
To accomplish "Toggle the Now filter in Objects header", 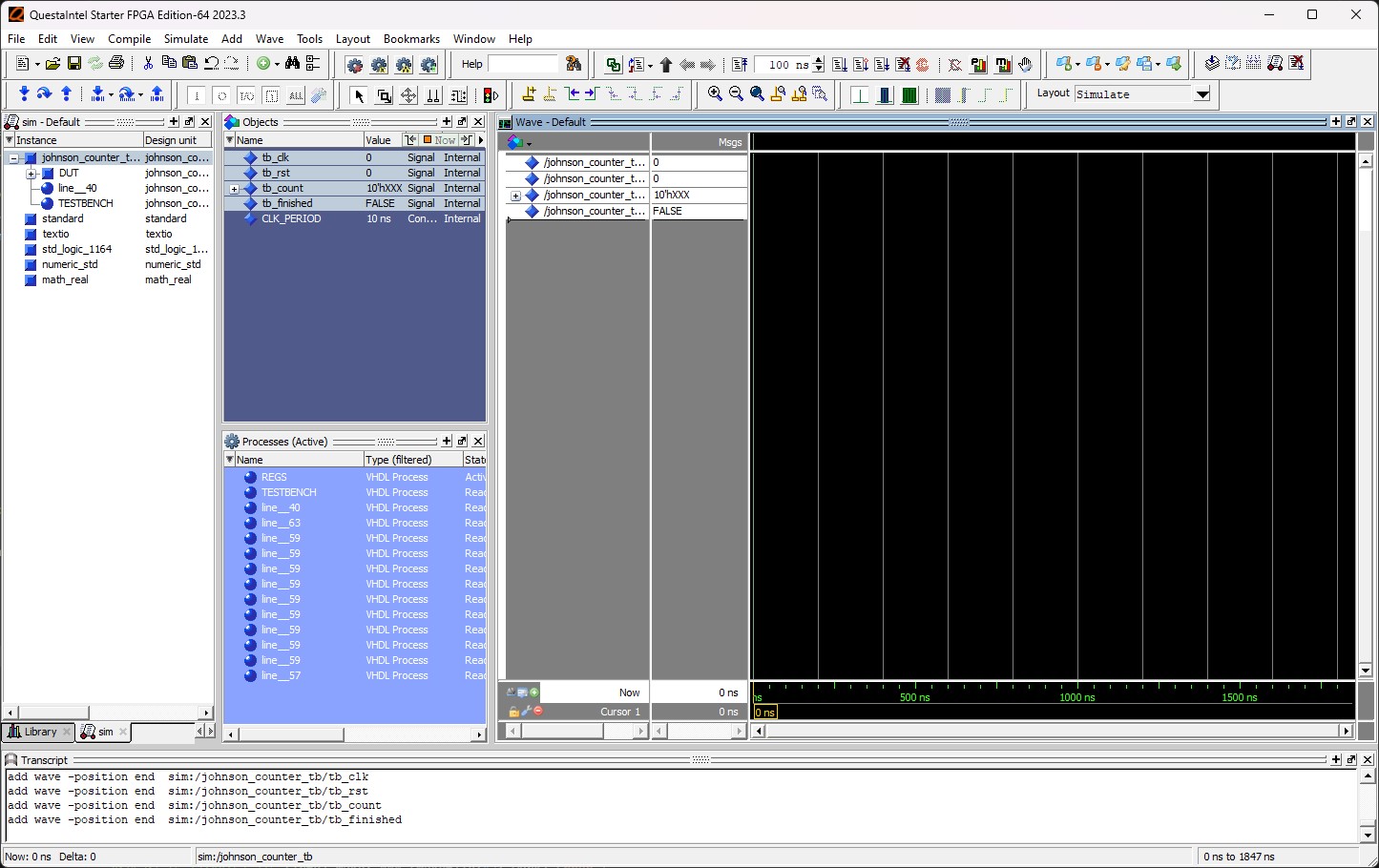I will [440, 140].
